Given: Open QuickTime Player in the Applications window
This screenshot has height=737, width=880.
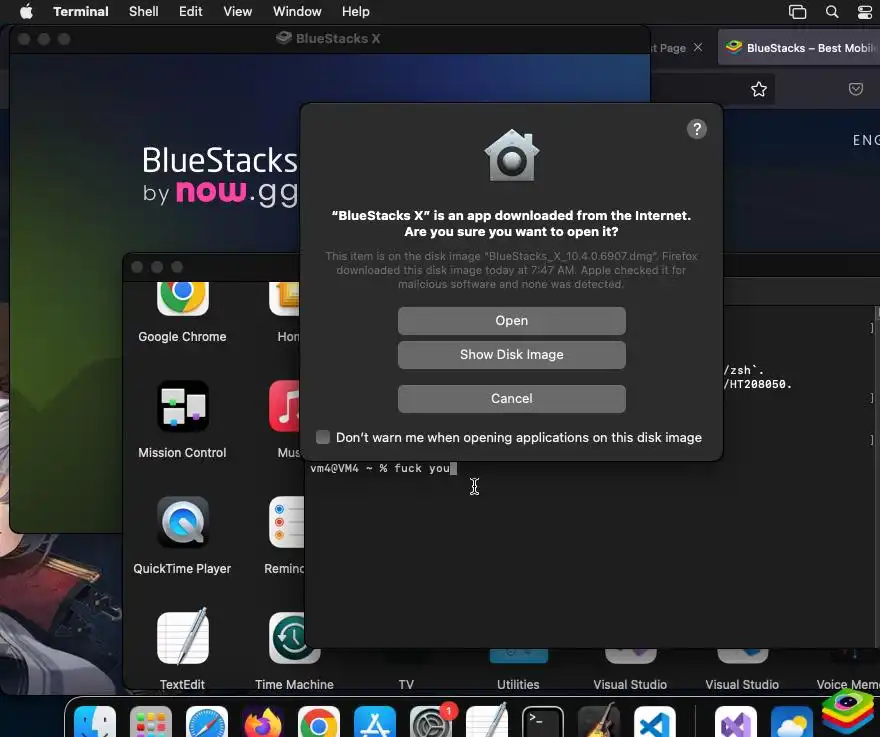Looking at the screenshot, I should coord(182,523).
